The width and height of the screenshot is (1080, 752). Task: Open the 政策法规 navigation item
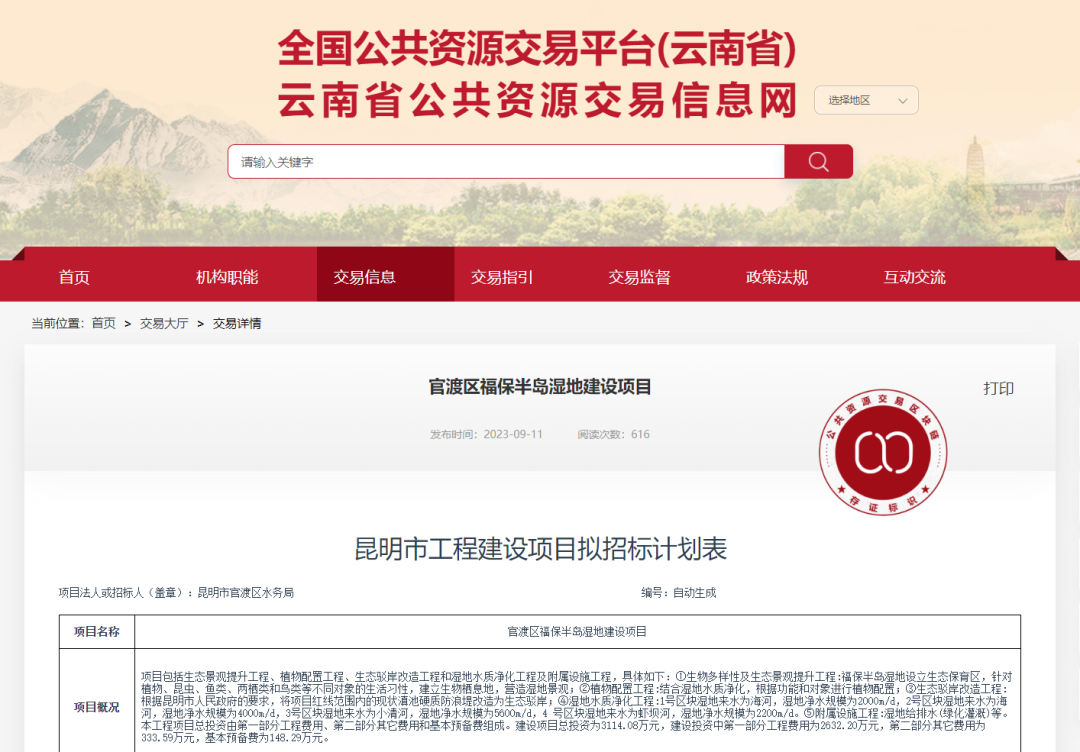click(777, 277)
